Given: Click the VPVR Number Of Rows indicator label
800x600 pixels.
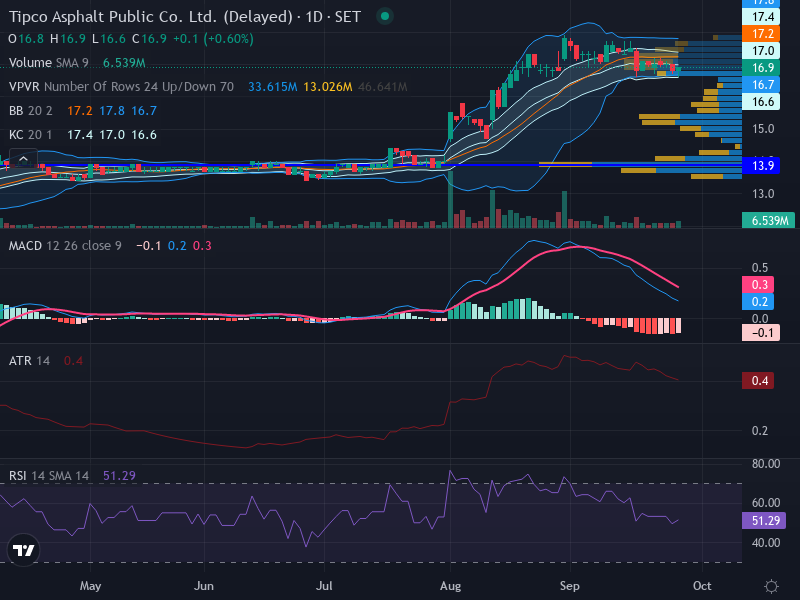Looking at the screenshot, I should [x=121, y=87].
